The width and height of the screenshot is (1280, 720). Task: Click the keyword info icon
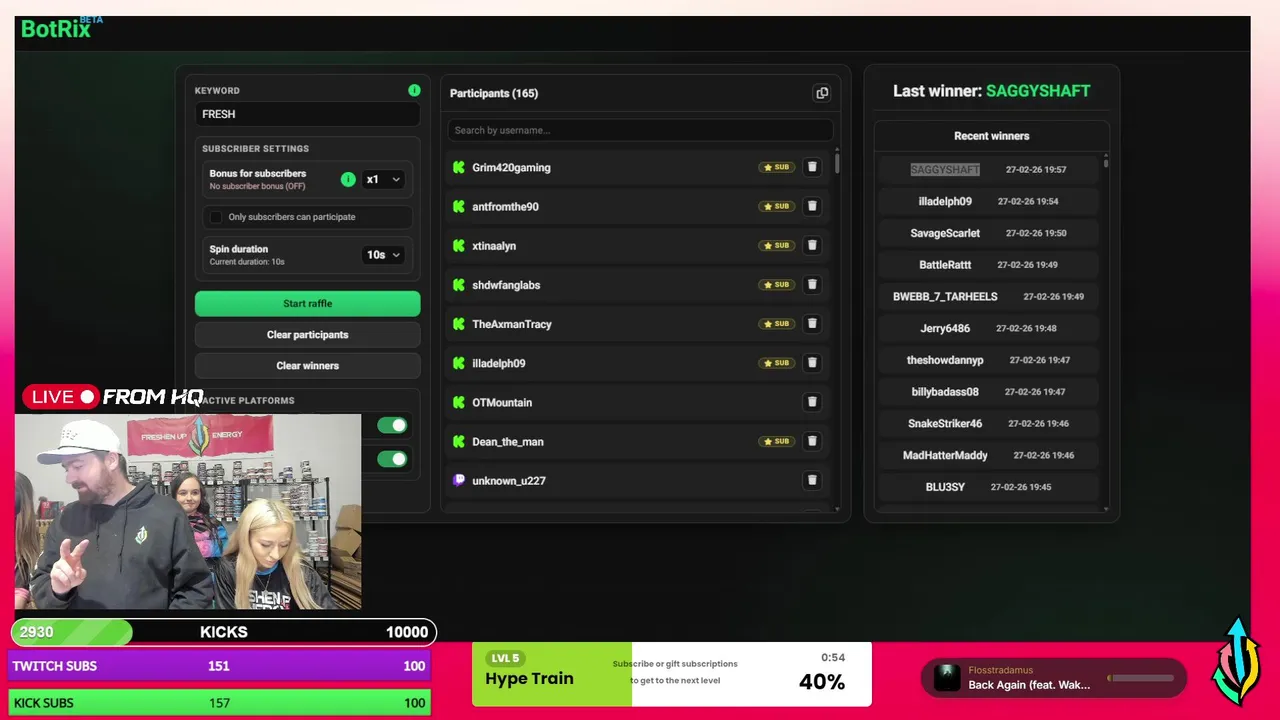coord(414,90)
